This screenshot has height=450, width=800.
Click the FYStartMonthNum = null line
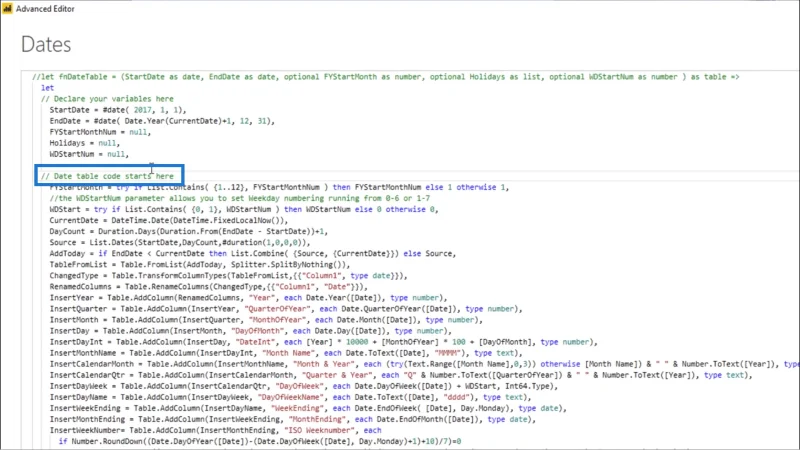tap(101, 132)
